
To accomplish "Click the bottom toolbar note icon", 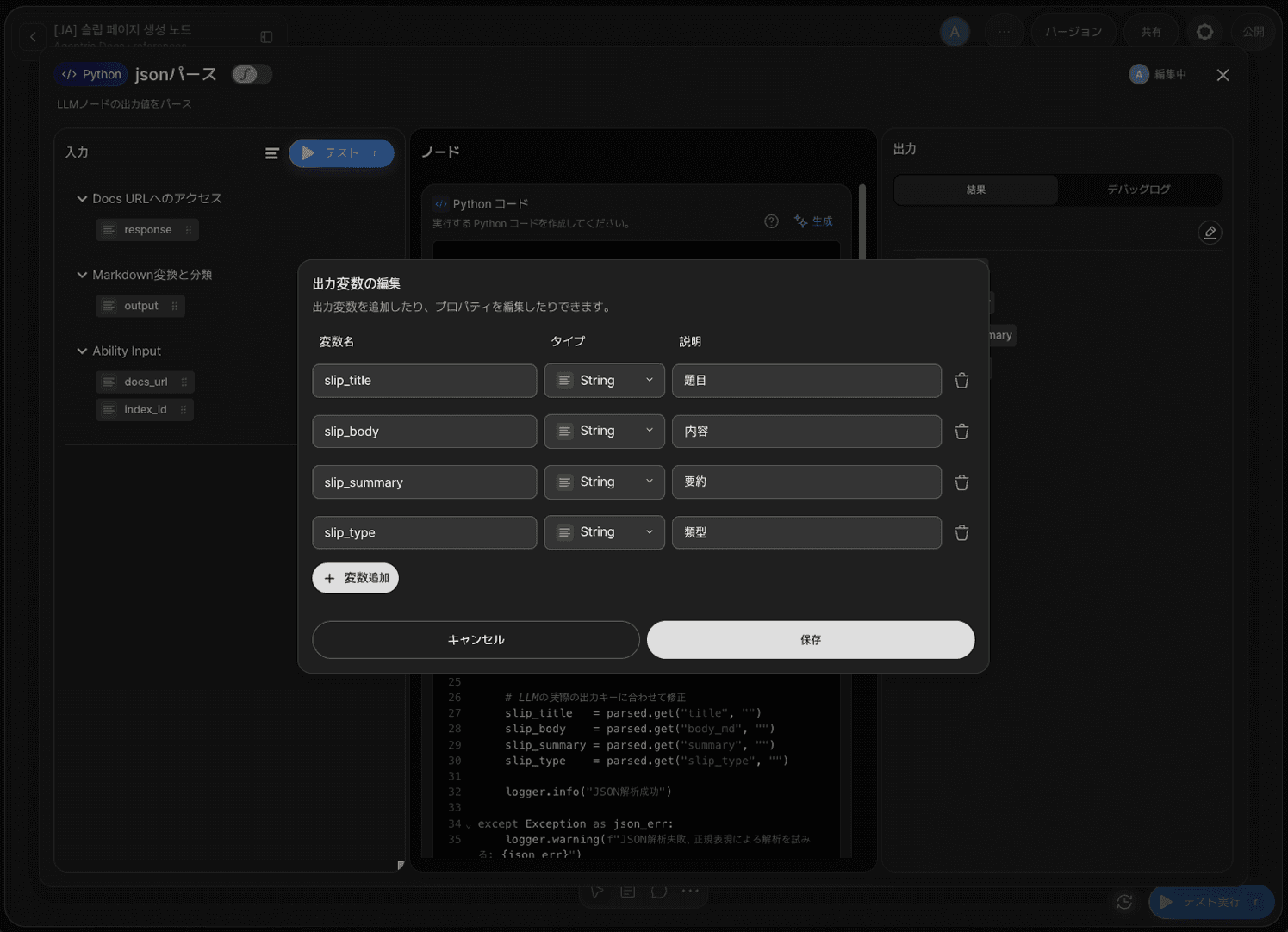I will [x=628, y=892].
